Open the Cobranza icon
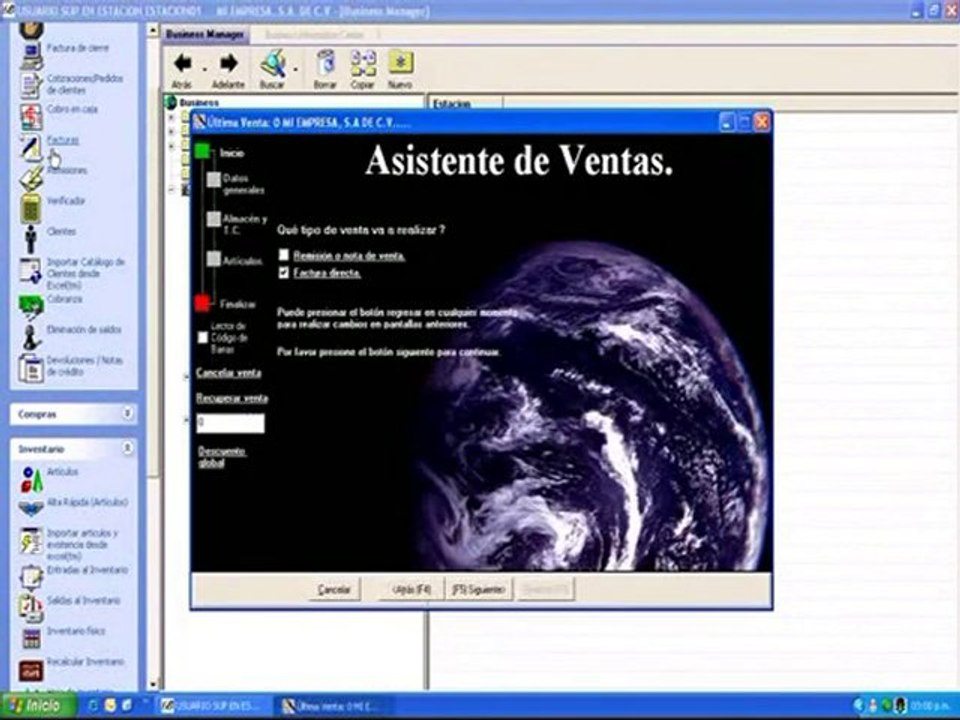 pos(31,306)
